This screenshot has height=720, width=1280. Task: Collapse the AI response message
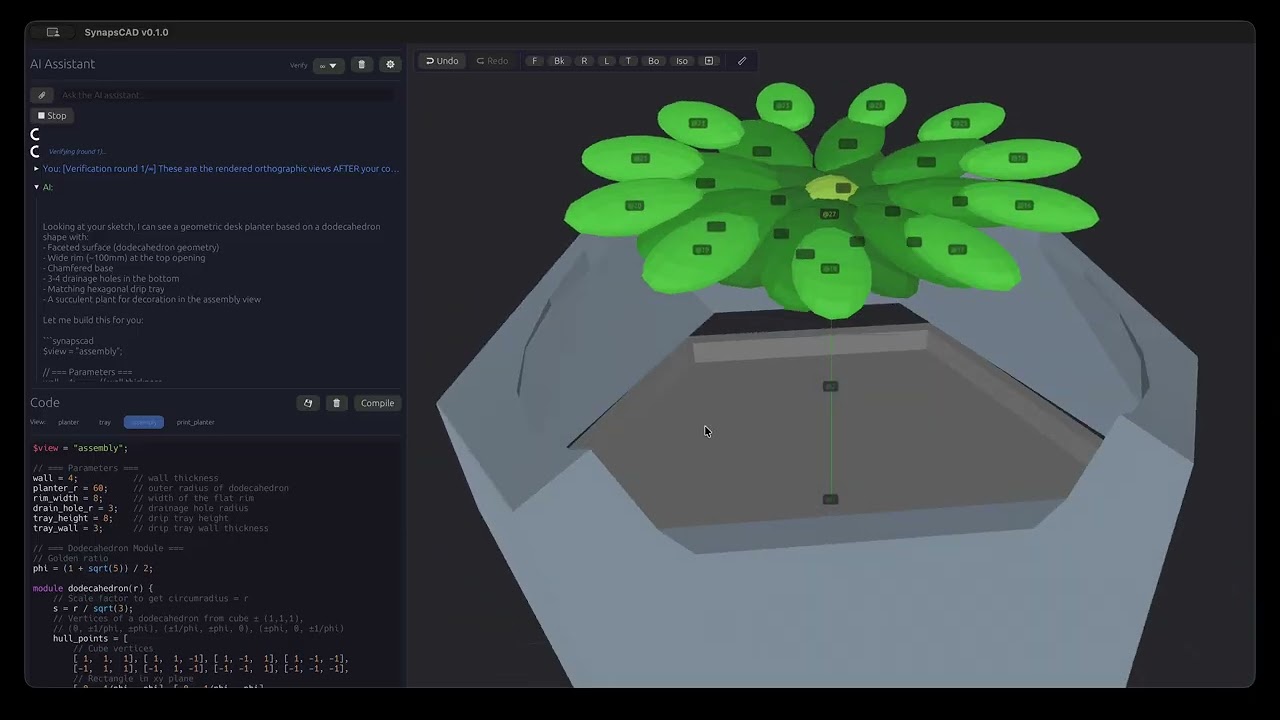point(37,187)
